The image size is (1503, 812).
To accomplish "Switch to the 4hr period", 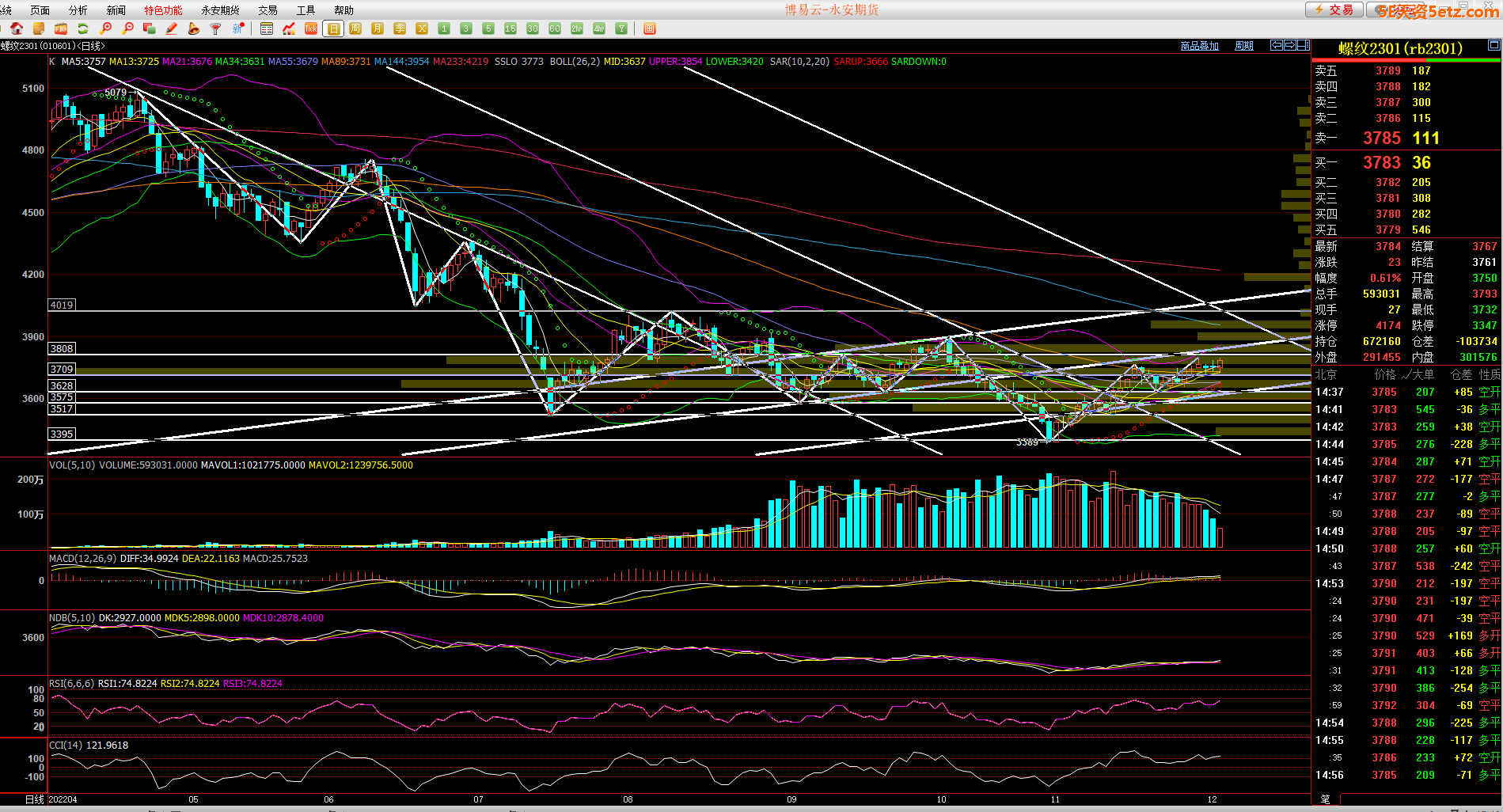I will point(599,28).
